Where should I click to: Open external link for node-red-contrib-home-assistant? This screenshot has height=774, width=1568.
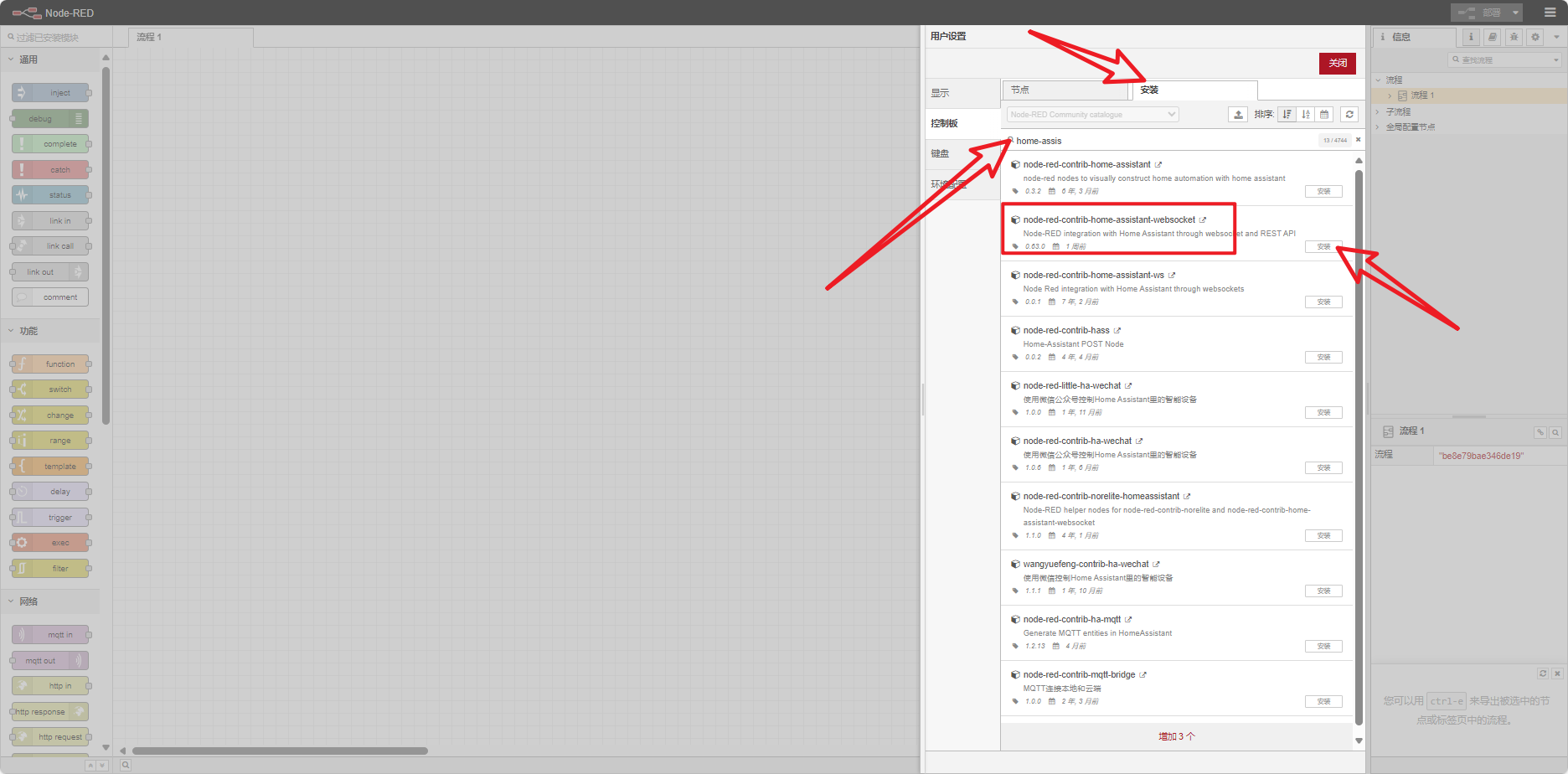click(x=1158, y=165)
